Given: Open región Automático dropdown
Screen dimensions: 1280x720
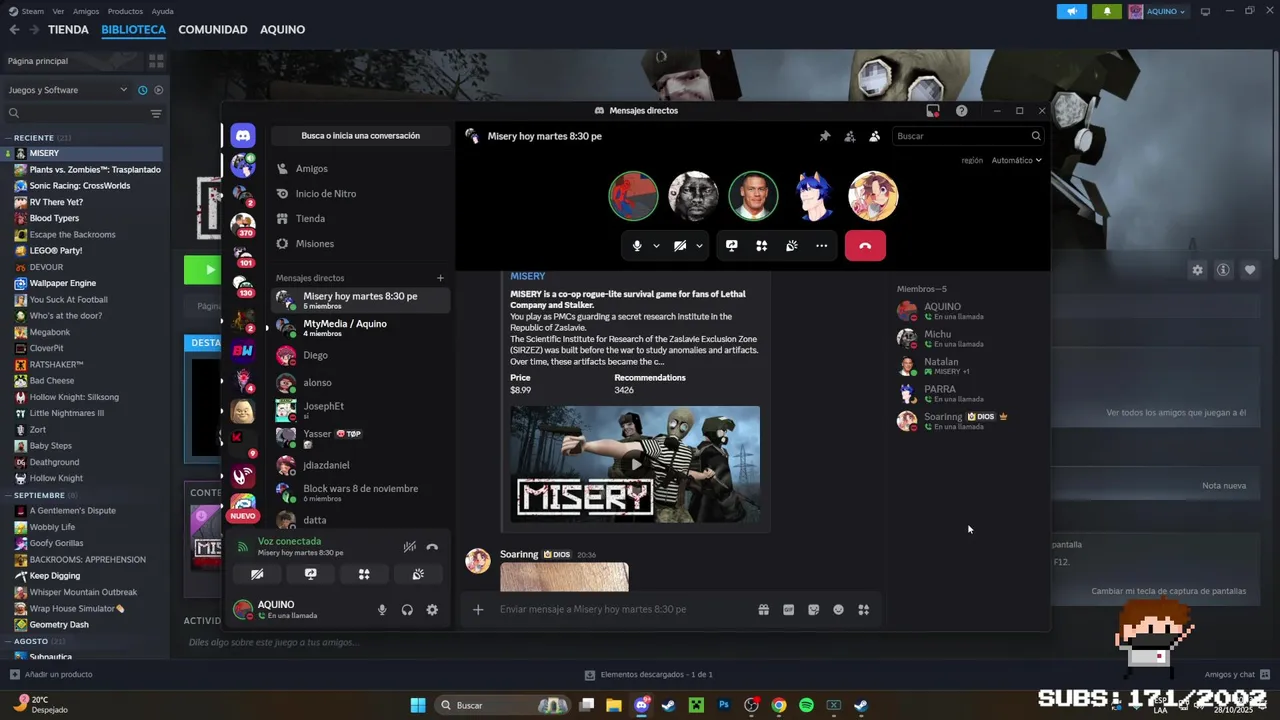Looking at the screenshot, I should click(1016, 160).
